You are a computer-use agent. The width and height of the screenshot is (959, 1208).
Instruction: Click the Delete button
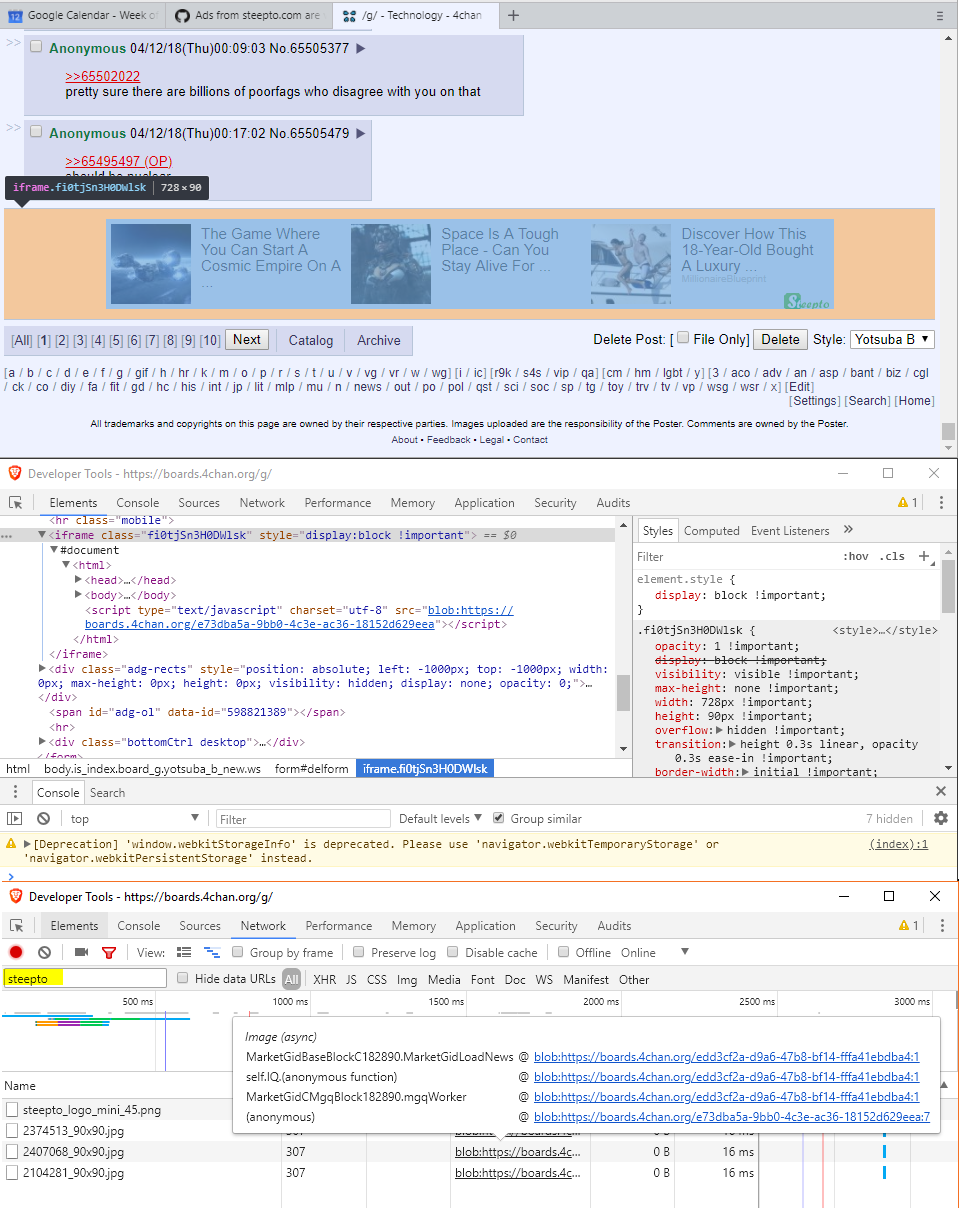click(x=780, y=340)
